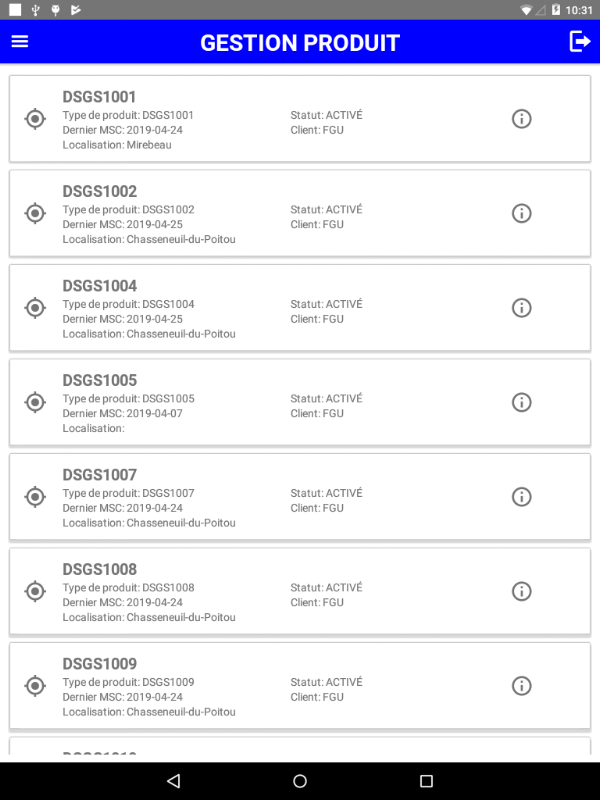Locate product DSGS1001 with target icon
This screenshot has height=800, width=600.
[x=35, y=119]
